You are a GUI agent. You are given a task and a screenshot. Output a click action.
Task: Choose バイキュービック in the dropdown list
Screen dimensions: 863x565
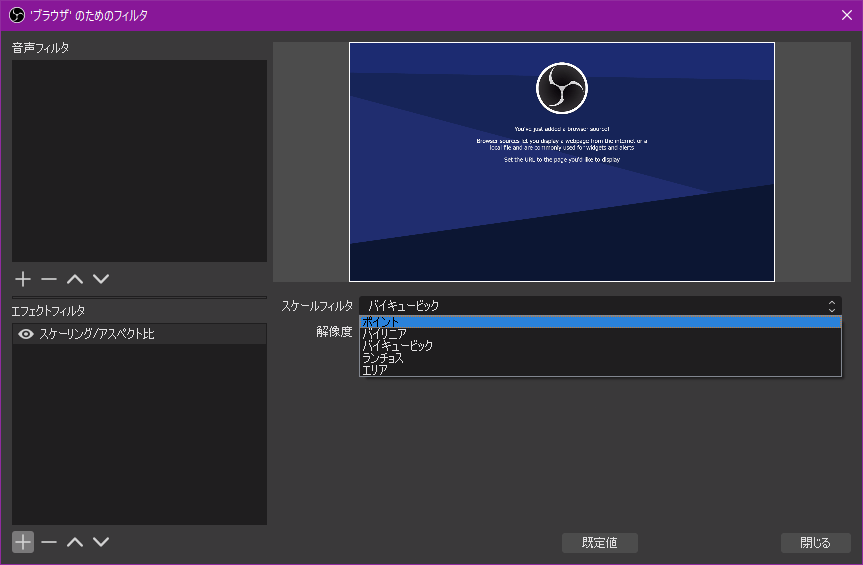(600, 346)
